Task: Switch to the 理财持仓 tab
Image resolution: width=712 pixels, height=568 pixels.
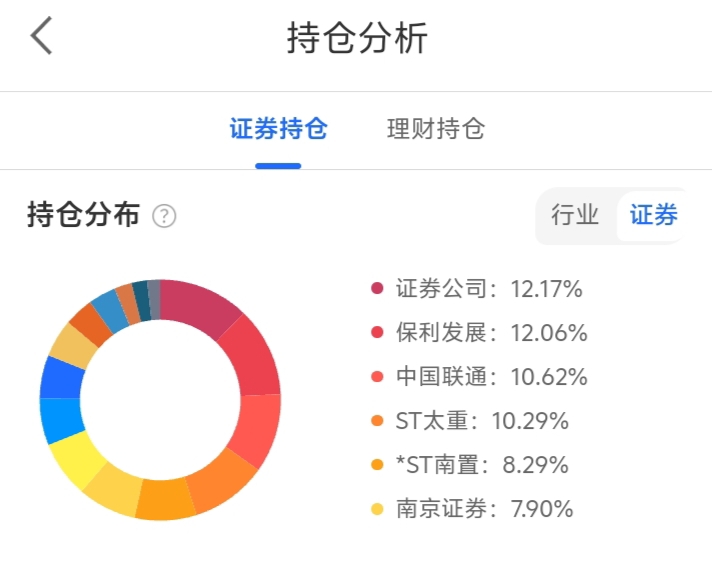Action: [435, 129]
